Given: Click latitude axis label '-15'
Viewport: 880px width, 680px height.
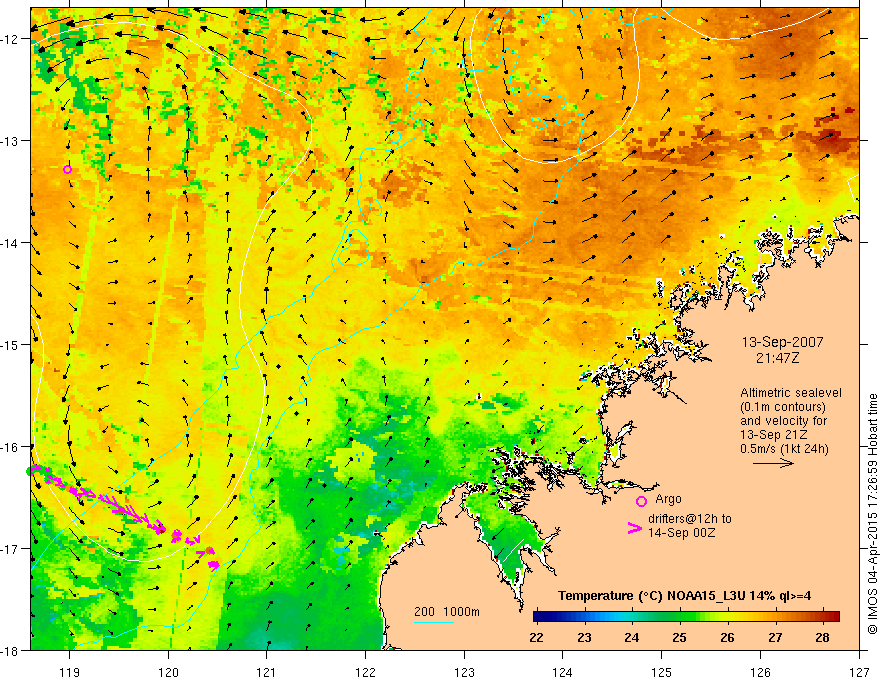Looking at the screenshot, I should 11,344.
